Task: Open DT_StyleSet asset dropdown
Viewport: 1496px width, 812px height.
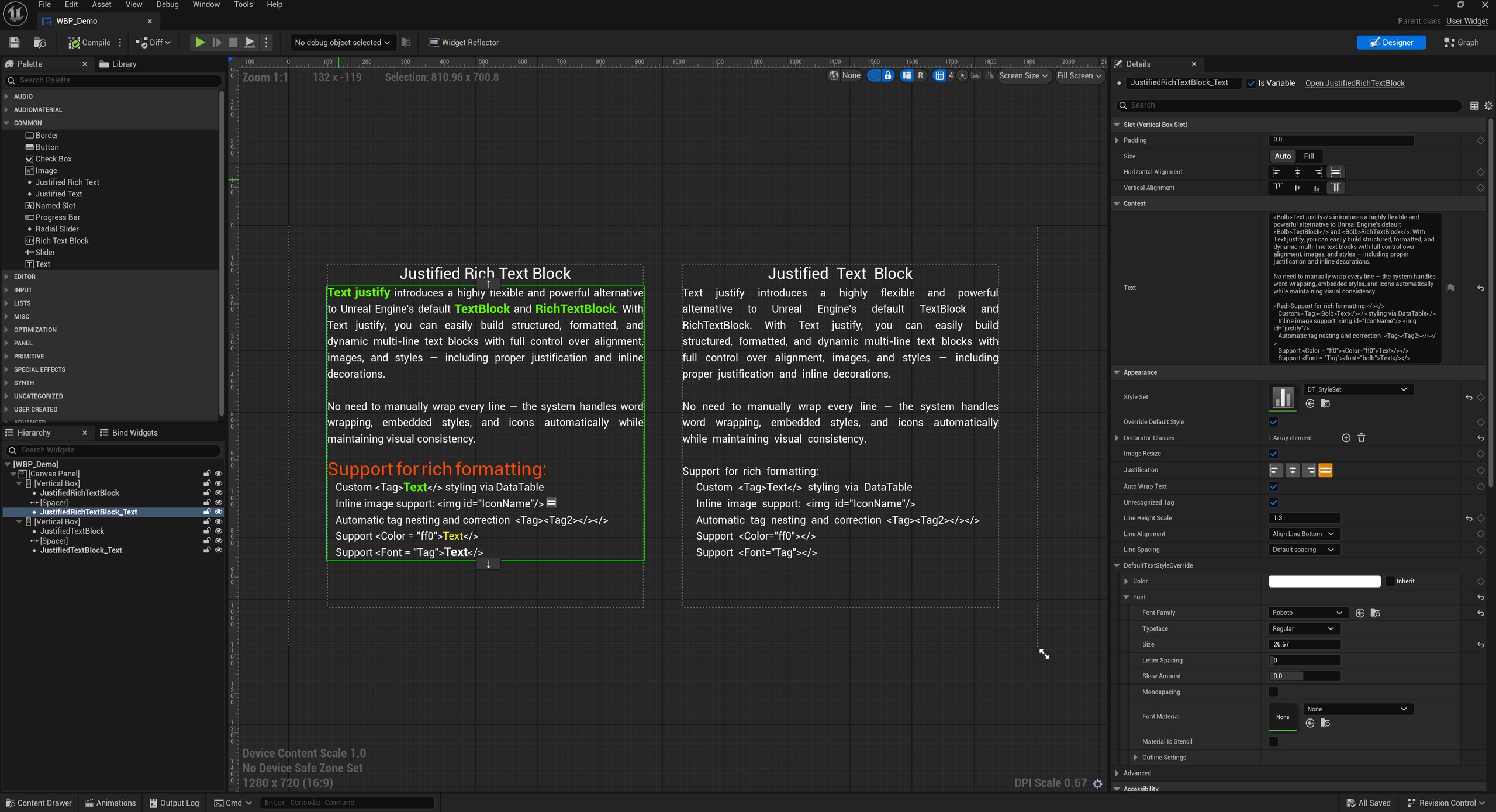Action: [1357, 389]
